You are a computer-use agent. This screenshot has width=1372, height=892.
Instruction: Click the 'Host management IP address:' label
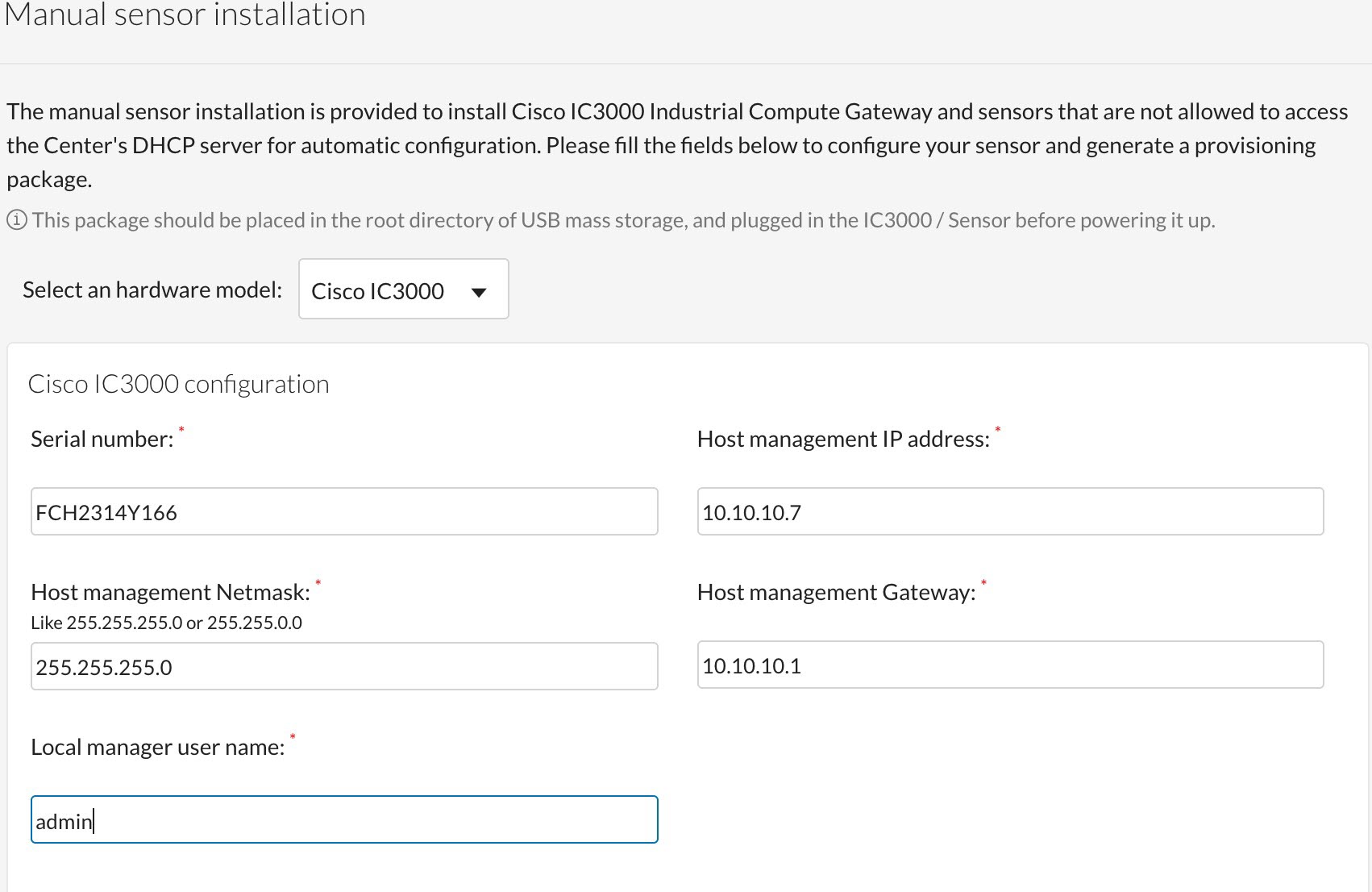point(843,439)
